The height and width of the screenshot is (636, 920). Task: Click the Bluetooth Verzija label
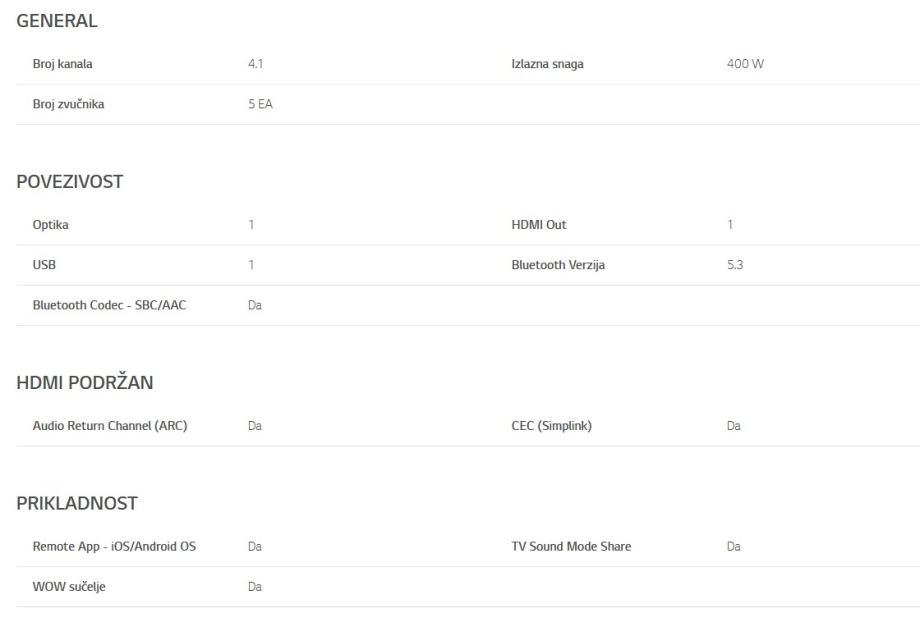(558, 265)
